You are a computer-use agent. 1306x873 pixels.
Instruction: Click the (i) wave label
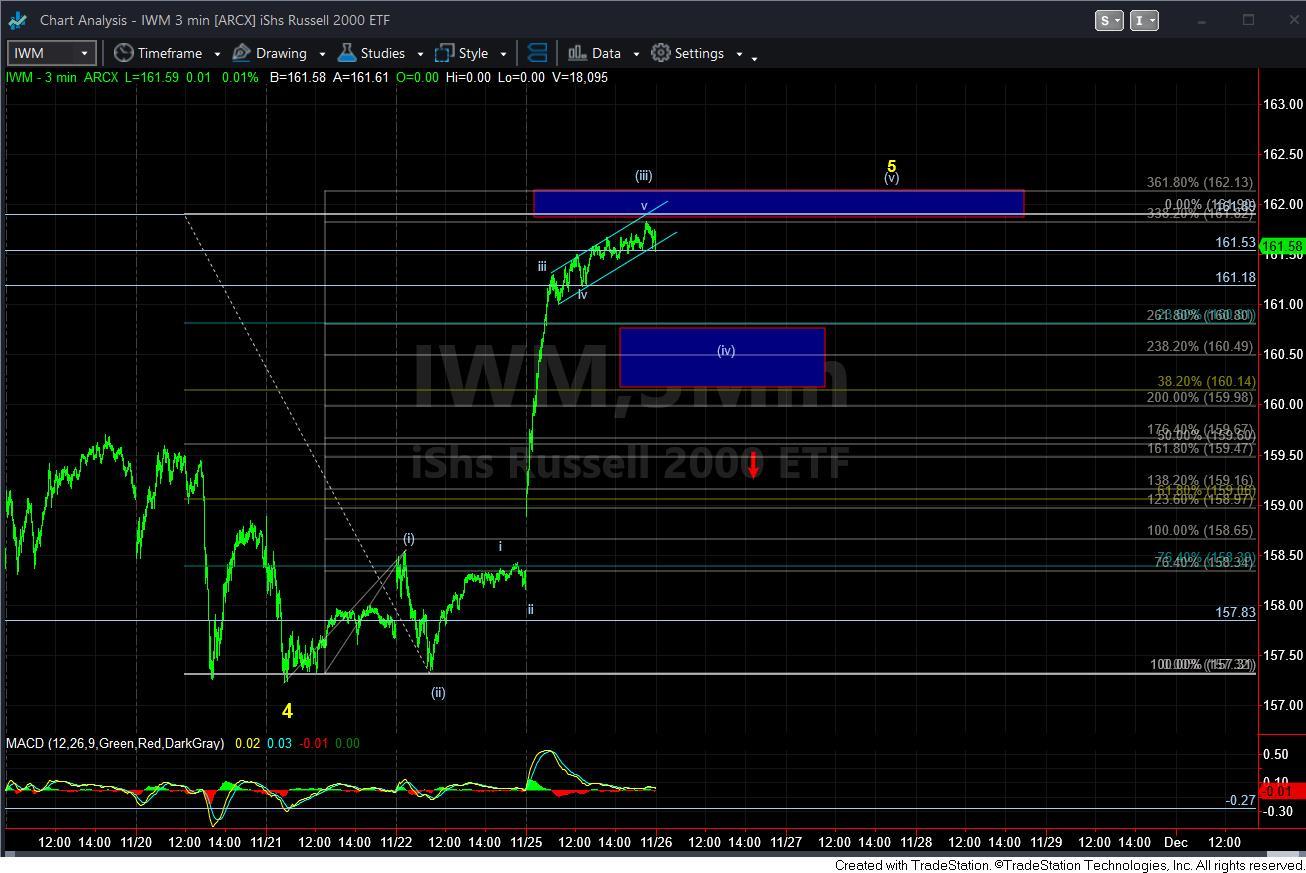[x=408, y=539]
